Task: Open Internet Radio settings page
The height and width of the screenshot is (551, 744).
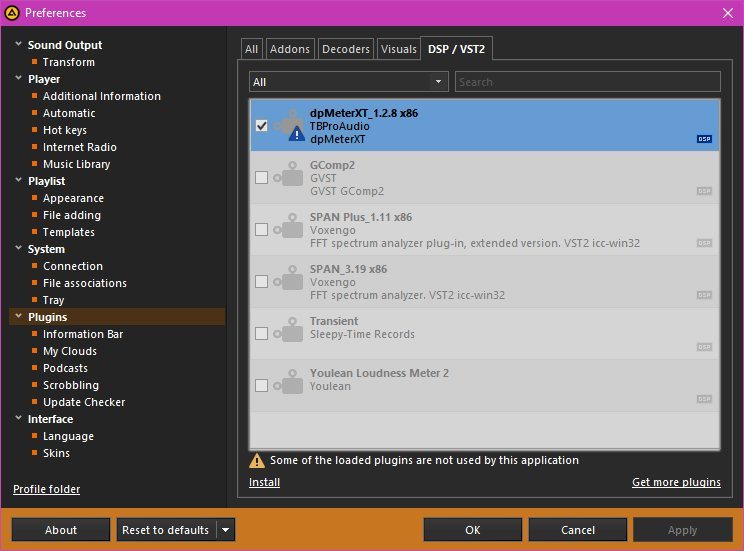Action: click(80, 147)
